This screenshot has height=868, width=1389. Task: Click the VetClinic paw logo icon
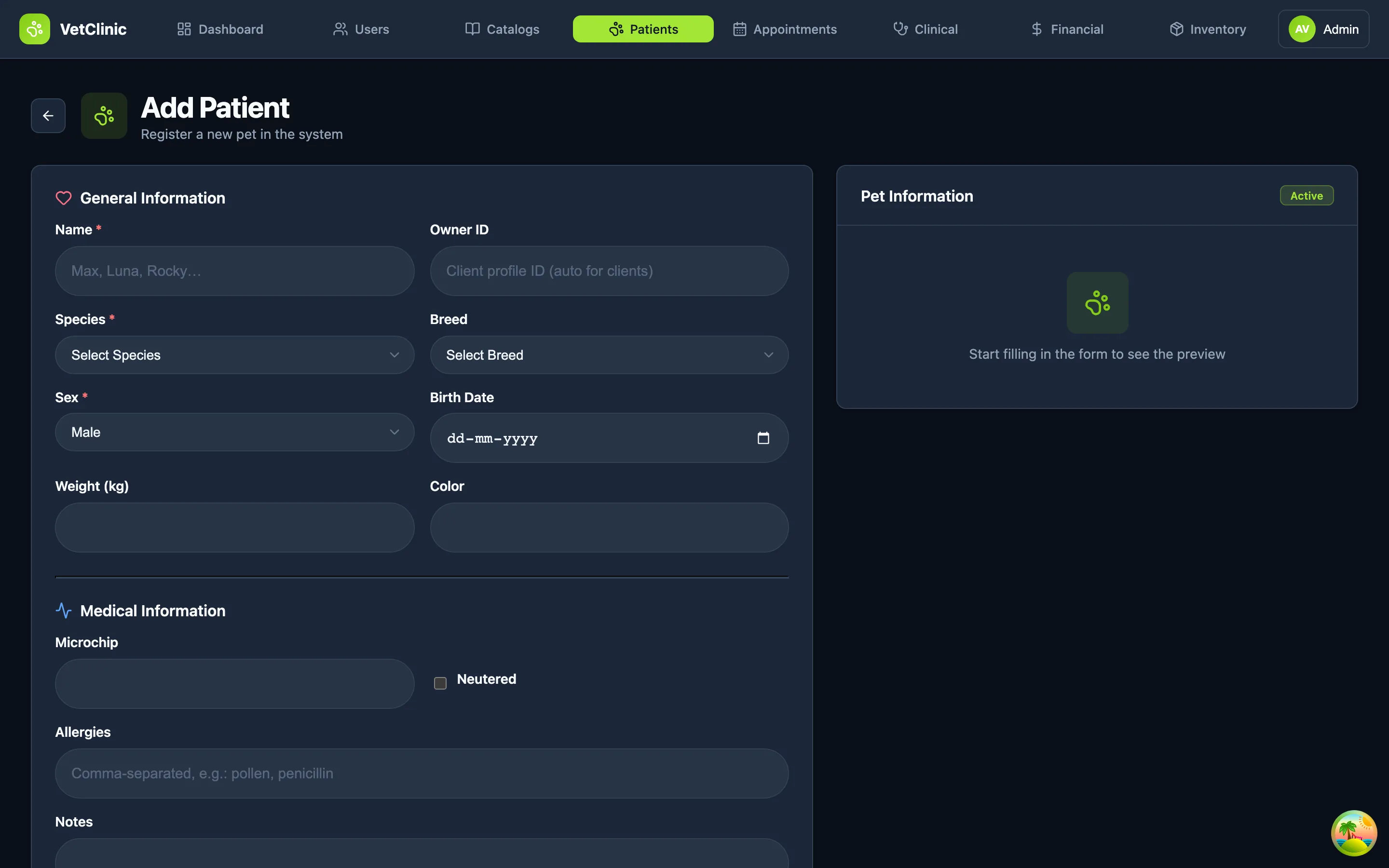(x=34, y=29)
